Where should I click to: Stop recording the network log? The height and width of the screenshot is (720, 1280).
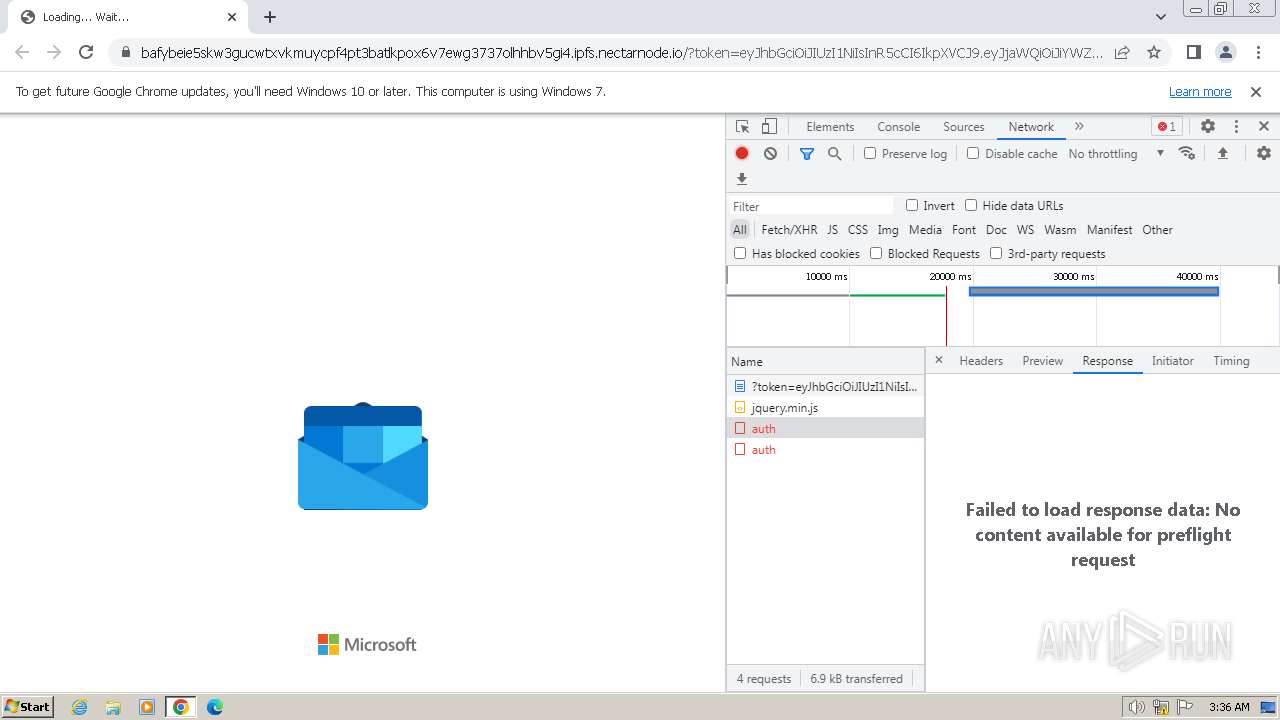click(x=742, y=153)
